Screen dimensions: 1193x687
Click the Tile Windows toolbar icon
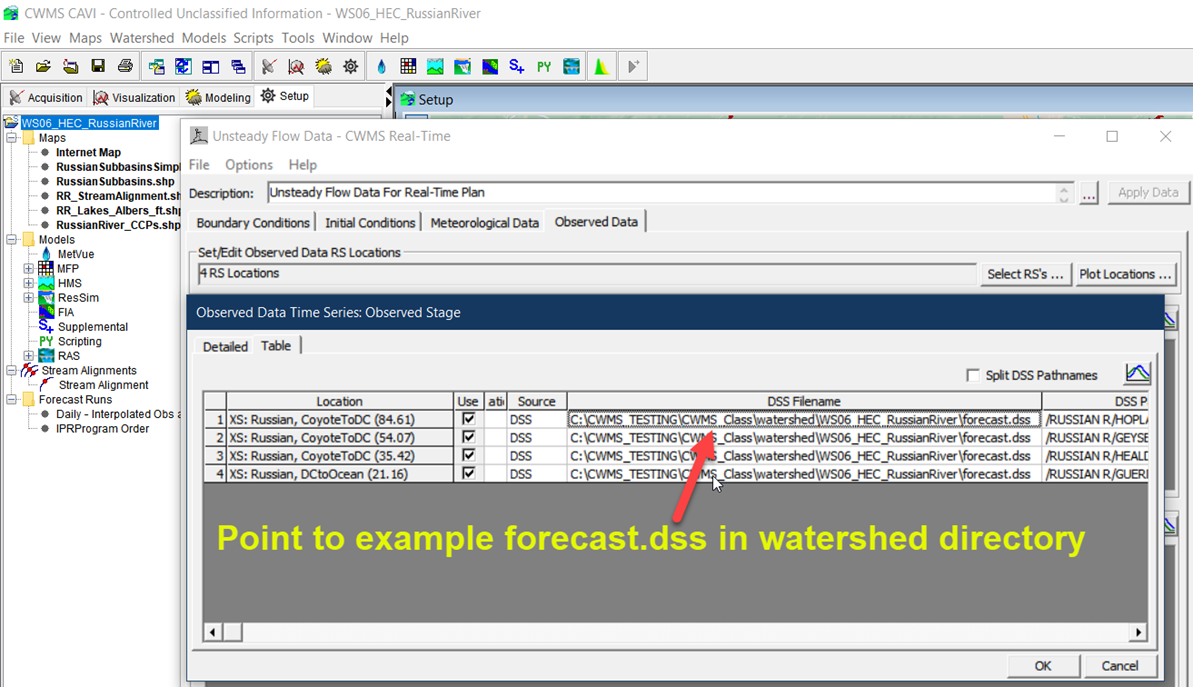tap(211, 67)
